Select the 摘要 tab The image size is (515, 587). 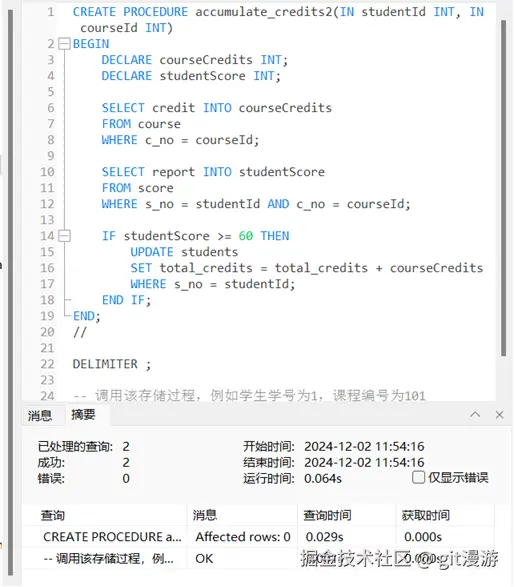83,414
